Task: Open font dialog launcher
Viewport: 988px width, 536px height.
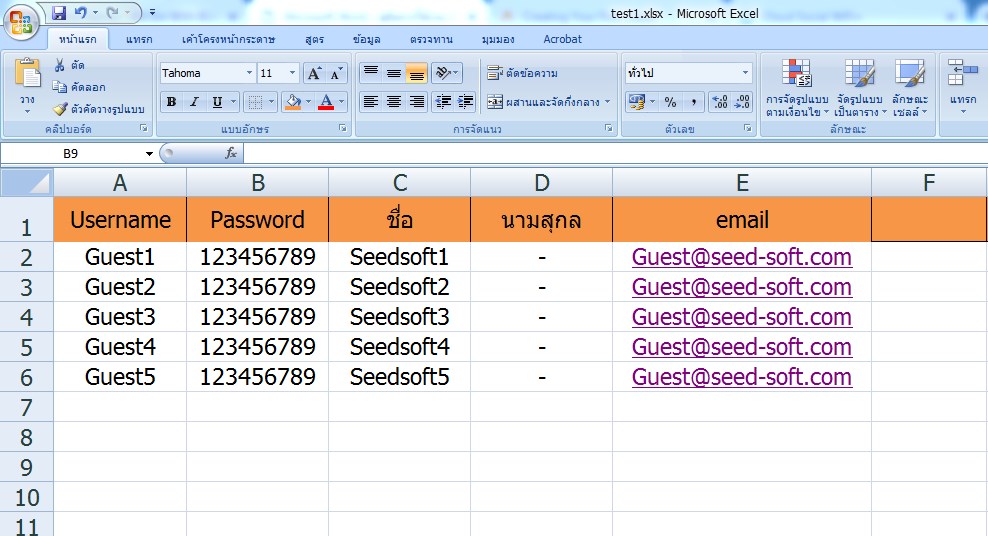Action: tap(342, 128)
